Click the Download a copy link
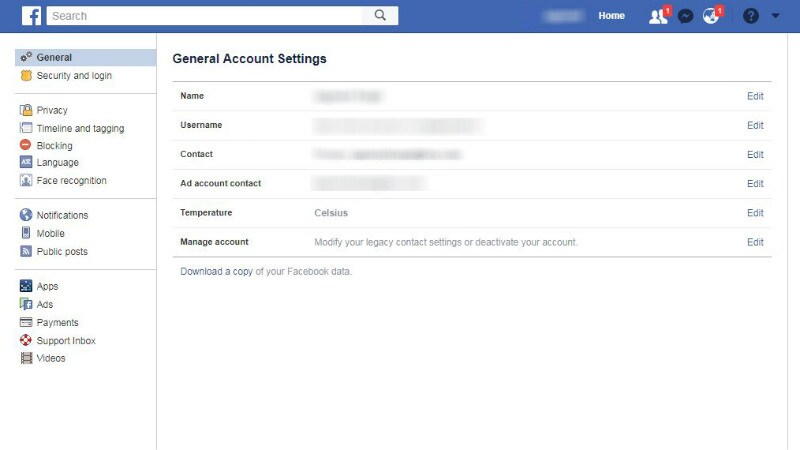The image size is (800, 450). [216, 272]
